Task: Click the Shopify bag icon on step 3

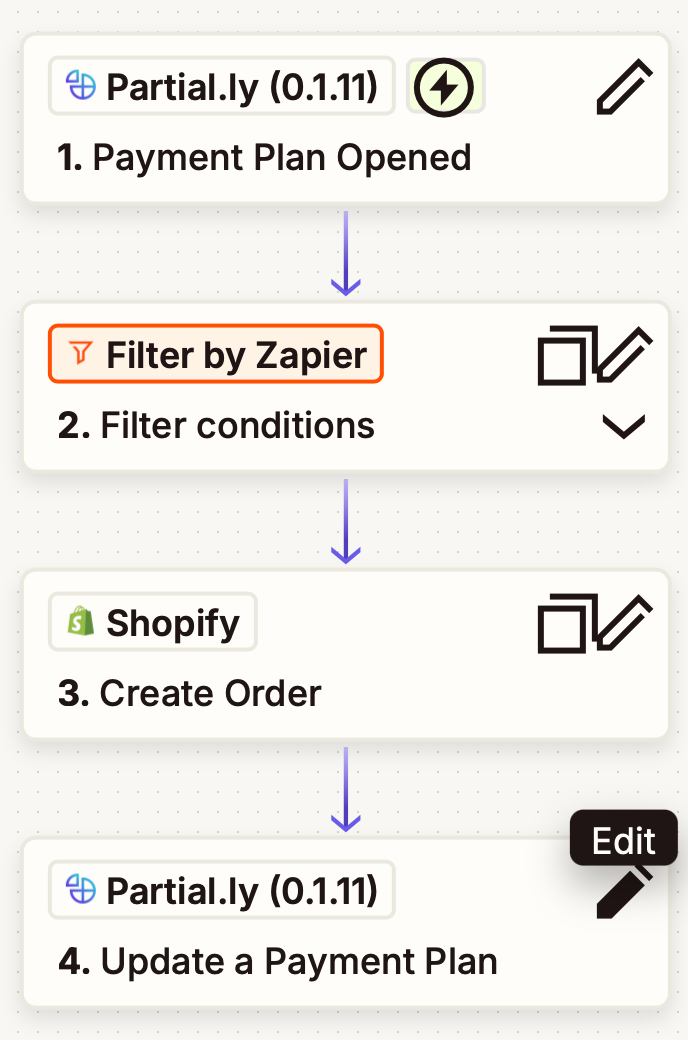Action: 78,621
